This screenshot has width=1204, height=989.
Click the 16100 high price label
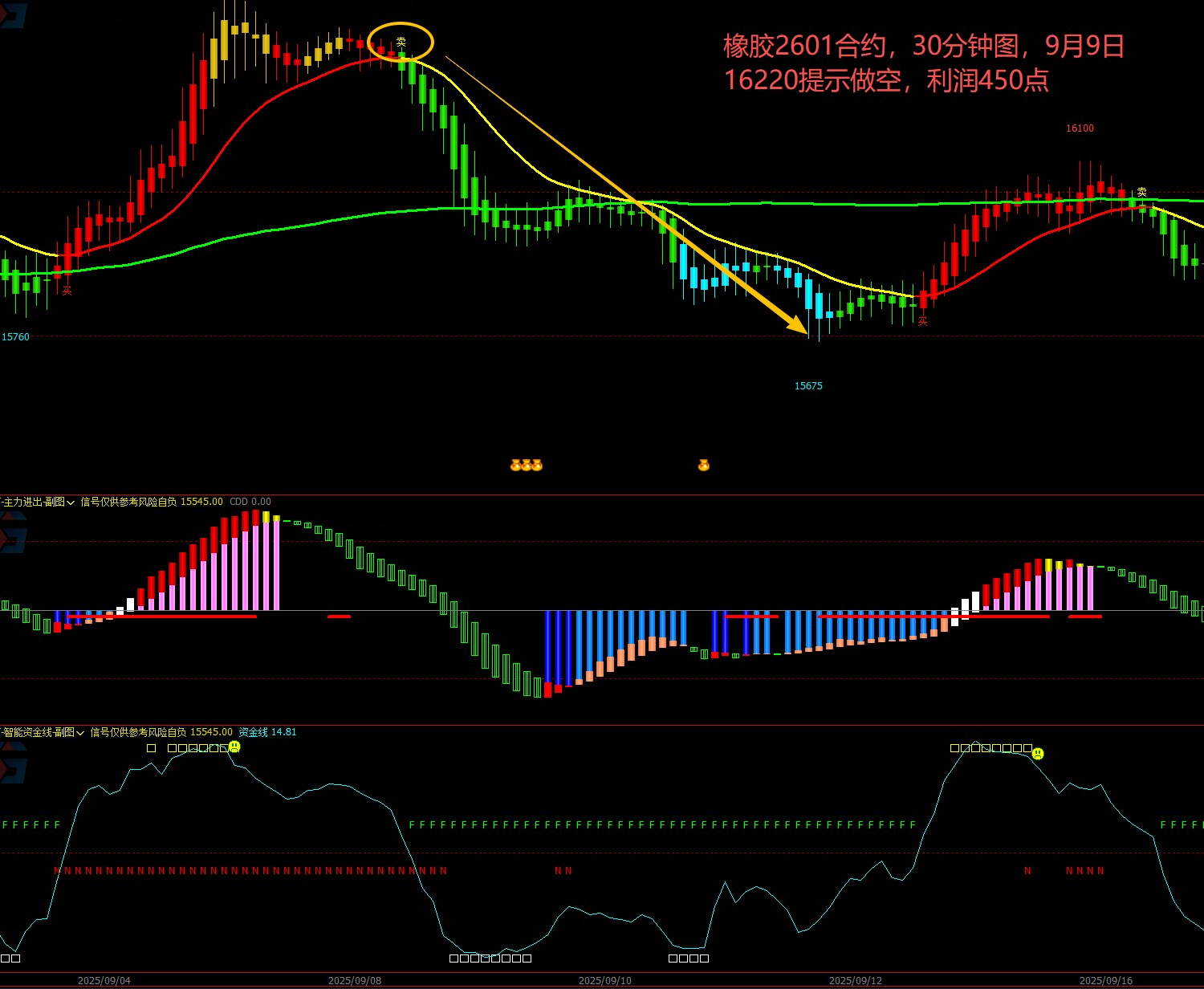point(1080,128)
